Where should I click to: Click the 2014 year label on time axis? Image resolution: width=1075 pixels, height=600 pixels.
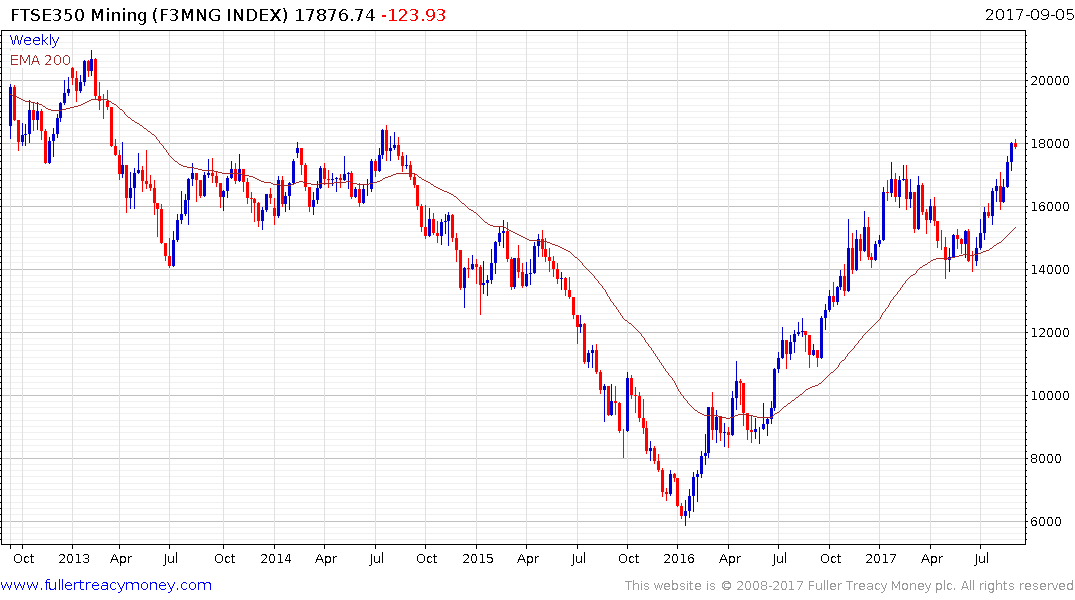(x=275, y=558)
